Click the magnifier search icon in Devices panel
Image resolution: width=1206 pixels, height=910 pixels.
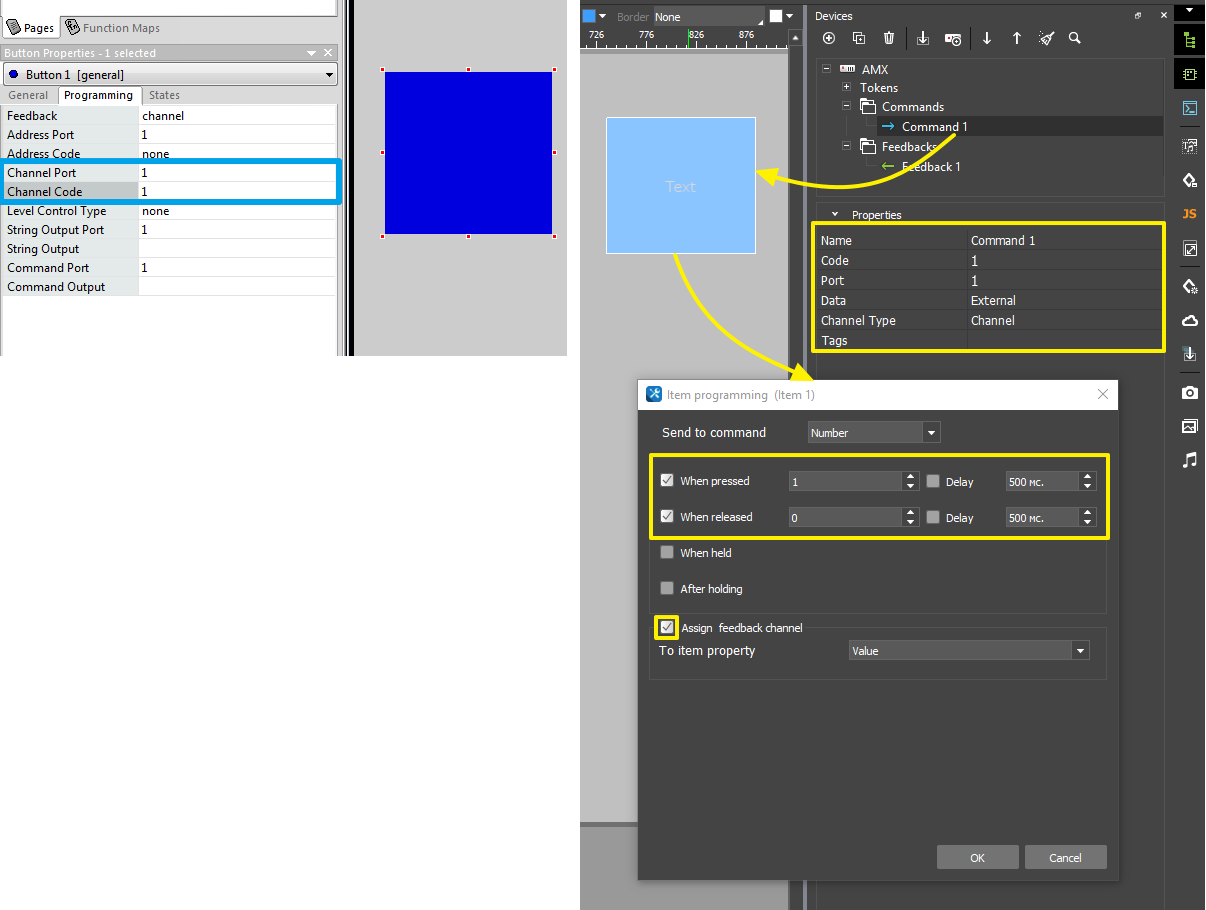[x=1075, y=38]
